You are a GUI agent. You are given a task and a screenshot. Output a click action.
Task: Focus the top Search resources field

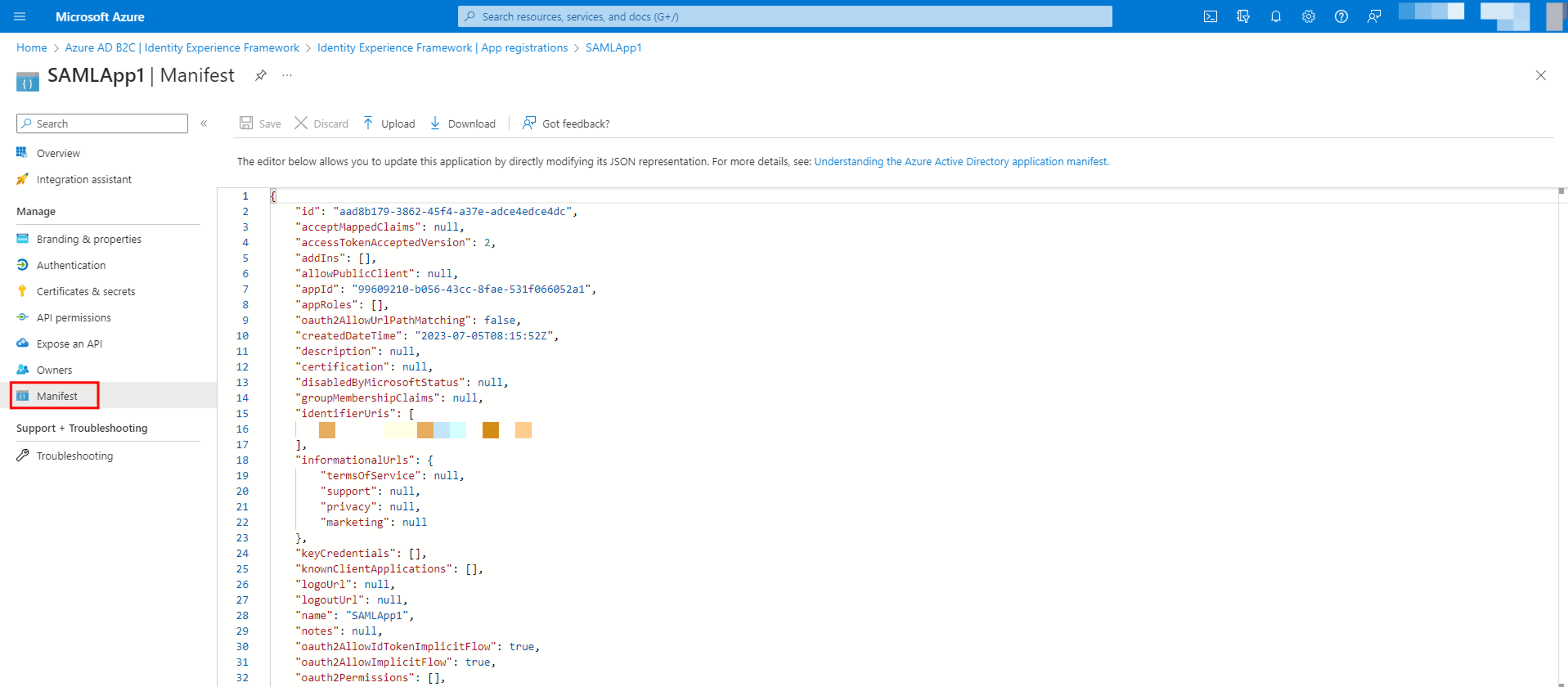click(784, 16)
